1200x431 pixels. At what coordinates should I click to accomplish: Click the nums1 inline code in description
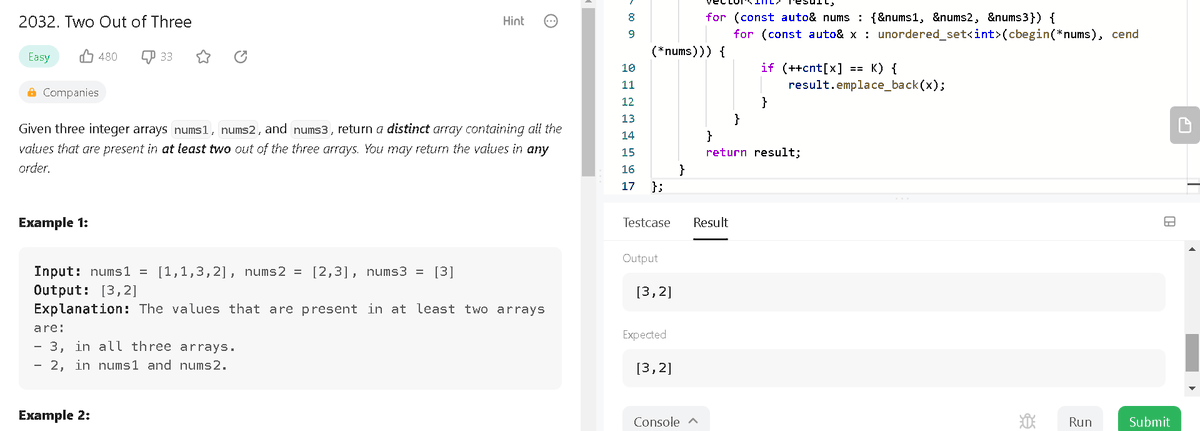pyautogui.click(x=193, y=130)
